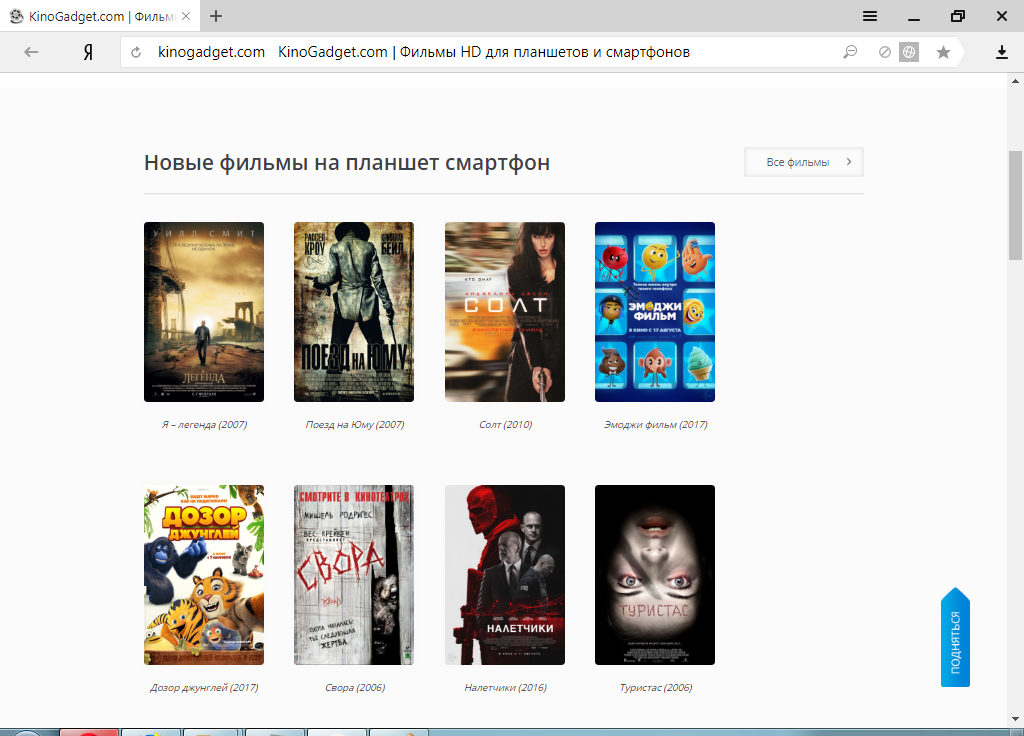Click the browser back arrow
Image resolution: width=1024 pixels, height=736 pixels.
(x=31, y=52)
